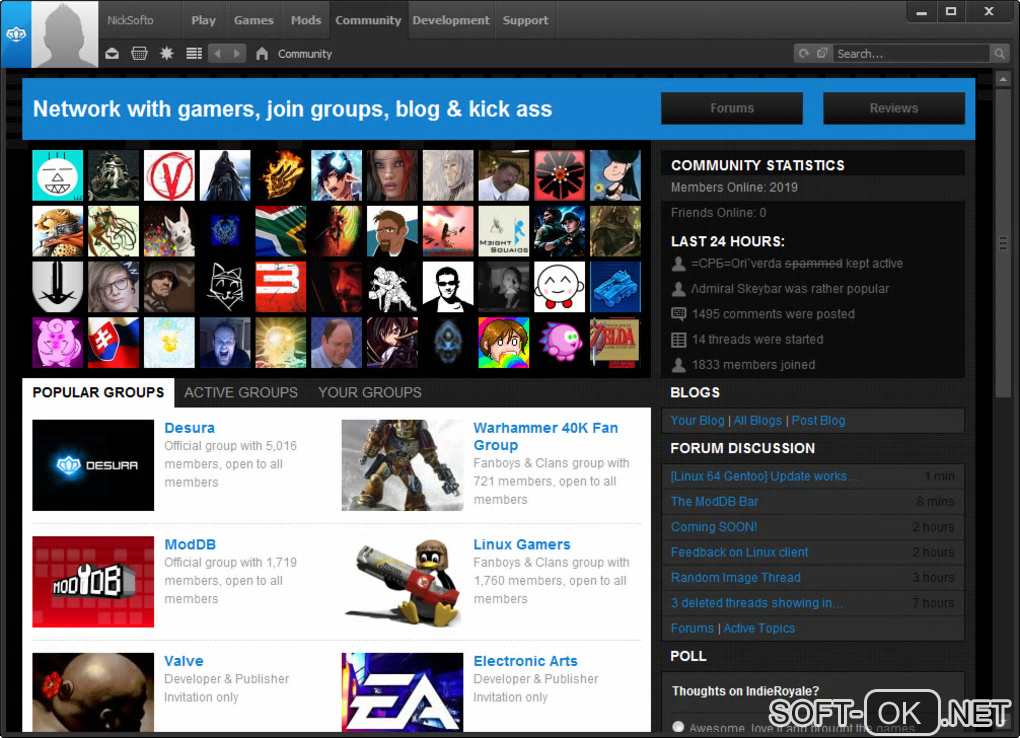1020x738 pixels.
Task: Click the Mass Effect 3 red avatar
Action: (280, 286)
